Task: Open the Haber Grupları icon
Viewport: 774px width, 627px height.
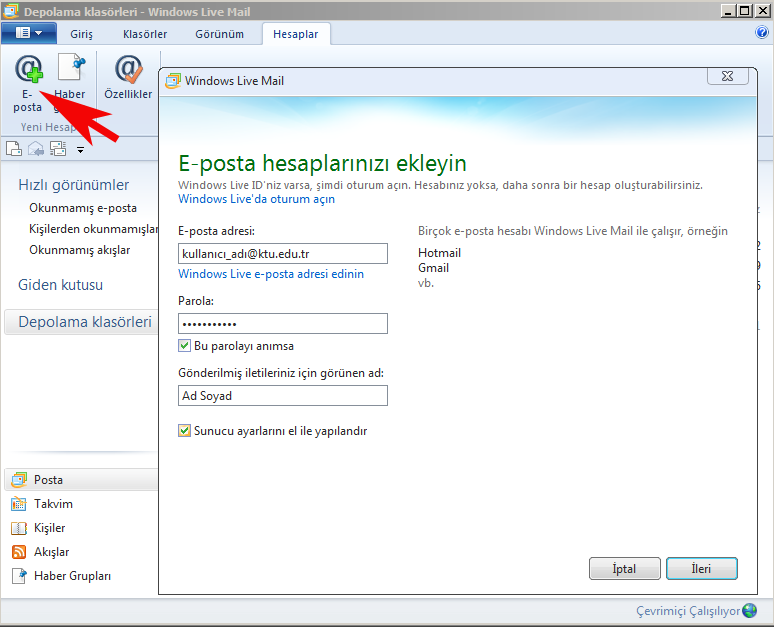Action: tap(19, 576)
